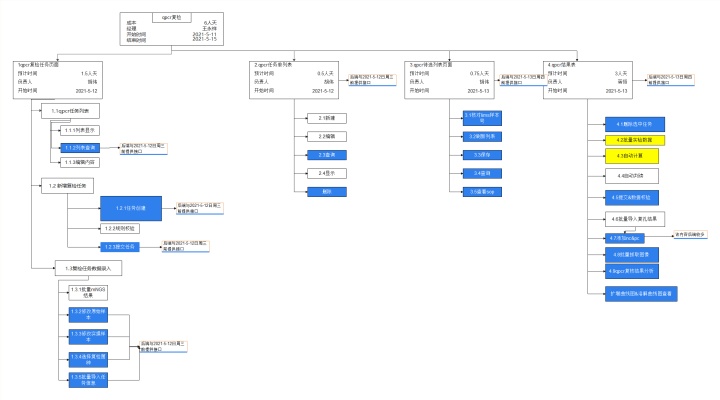Screen dimensions: 720x400
Task: Select the blue 3.5 sop node
Action: coord(482,192)
